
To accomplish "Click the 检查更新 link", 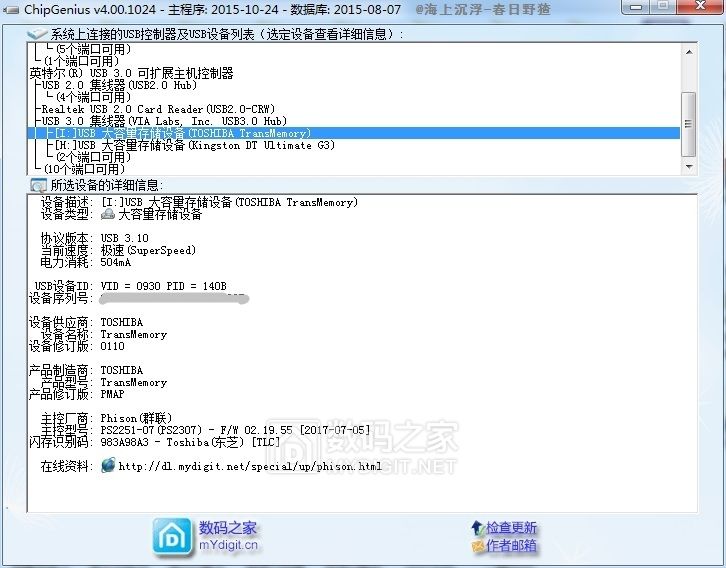I will [x=511, y=527].
